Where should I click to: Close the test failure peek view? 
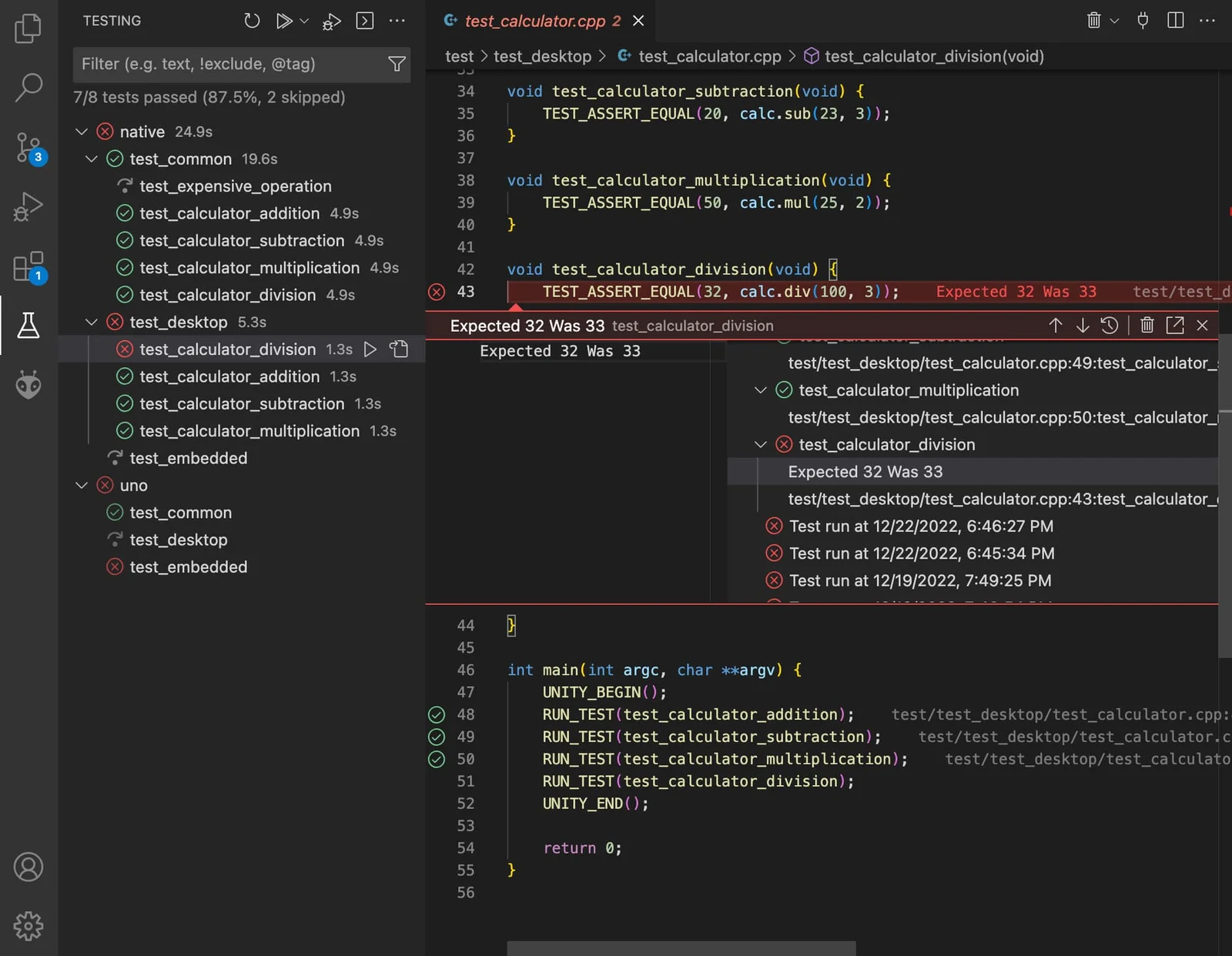pos(1202,326)
